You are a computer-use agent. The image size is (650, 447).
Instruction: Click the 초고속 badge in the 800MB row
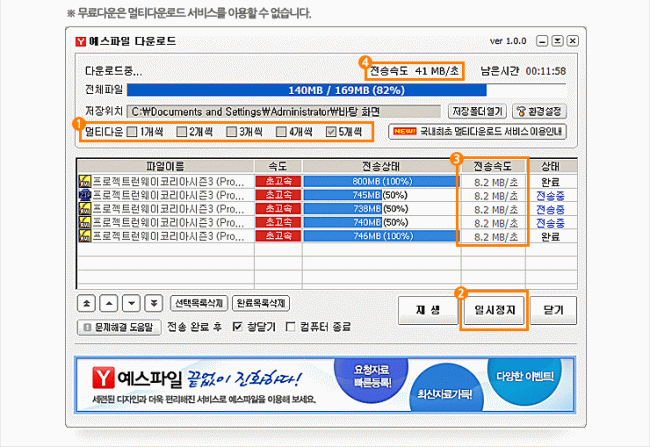point(278,181)
